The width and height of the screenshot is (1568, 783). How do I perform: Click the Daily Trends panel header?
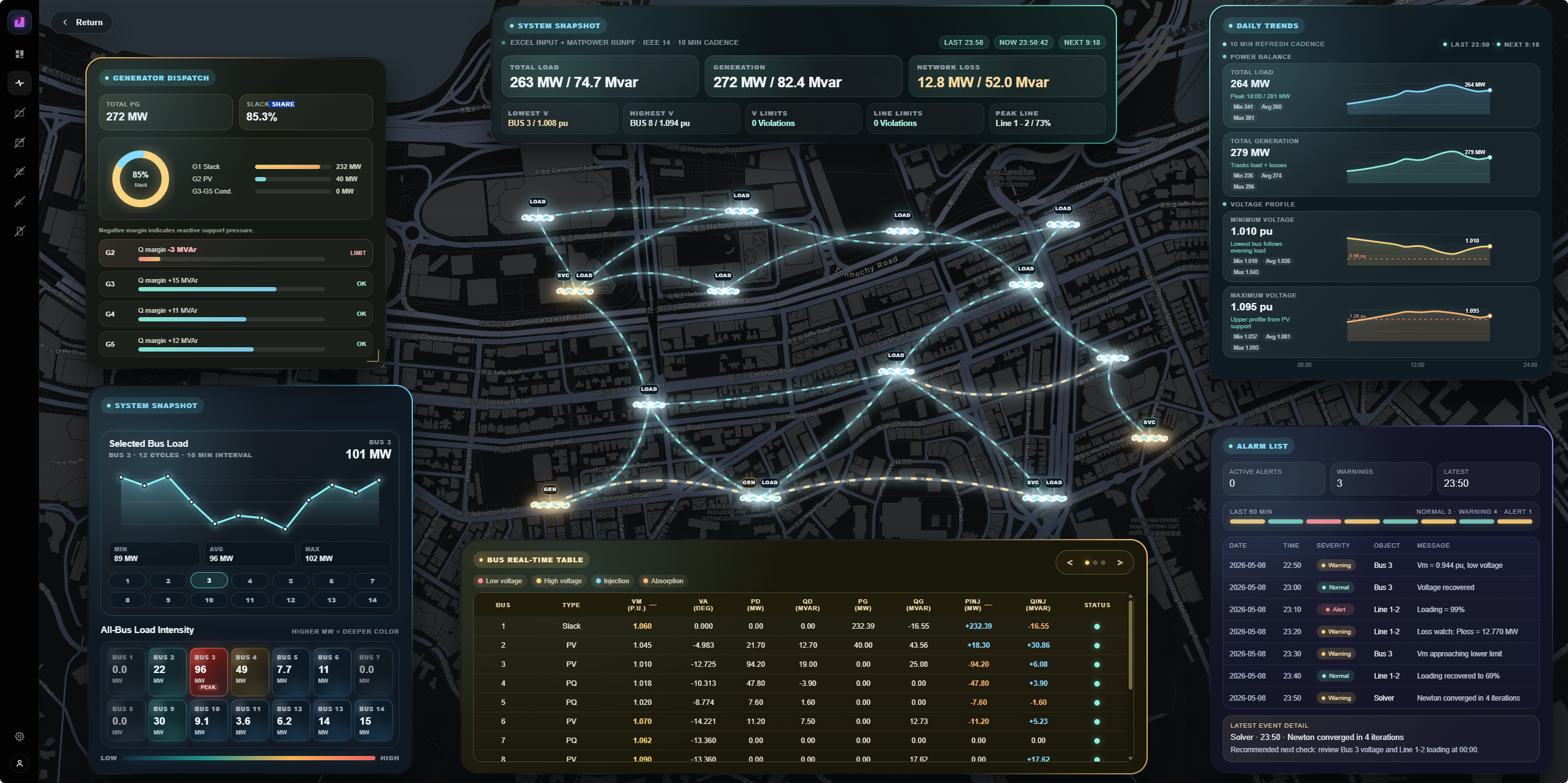(1263, 26)
